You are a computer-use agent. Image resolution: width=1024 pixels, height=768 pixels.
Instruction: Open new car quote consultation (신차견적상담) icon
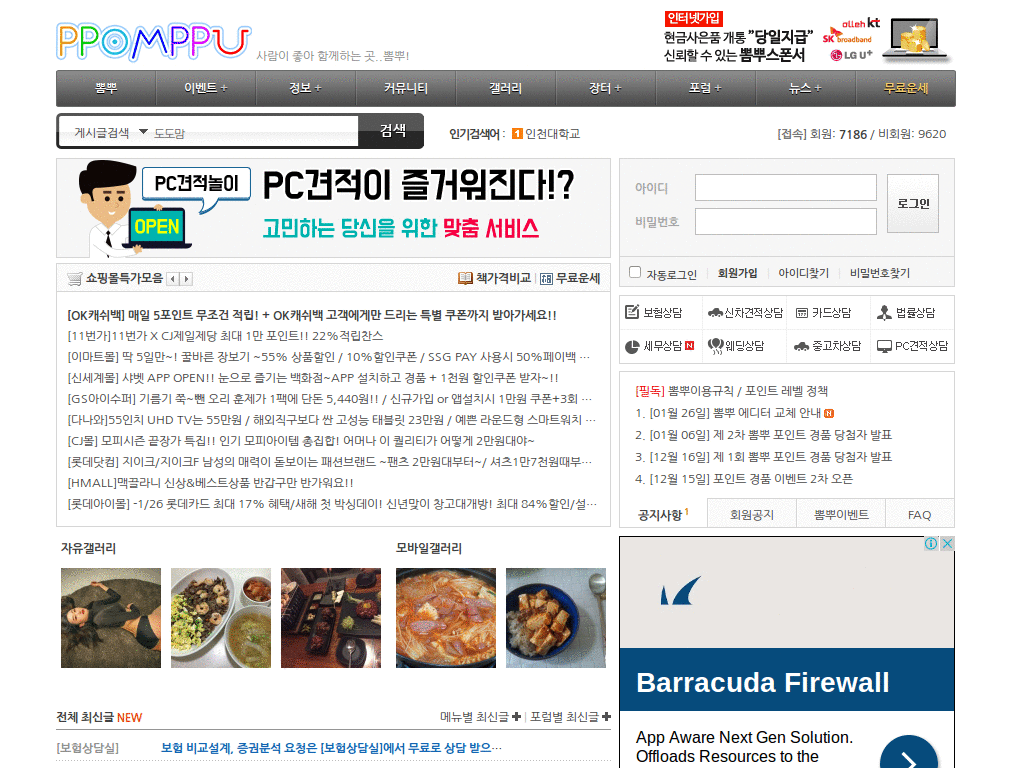tap(715, 313)
